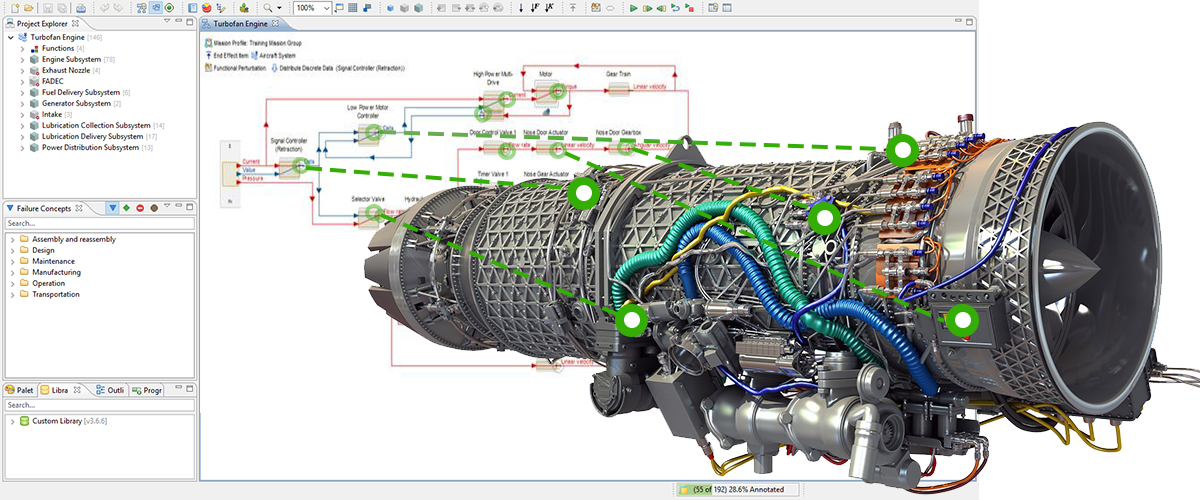This screenshot has width=1200, height=500.
Task: Select the Custom Library entry
Action: (56, 421)
